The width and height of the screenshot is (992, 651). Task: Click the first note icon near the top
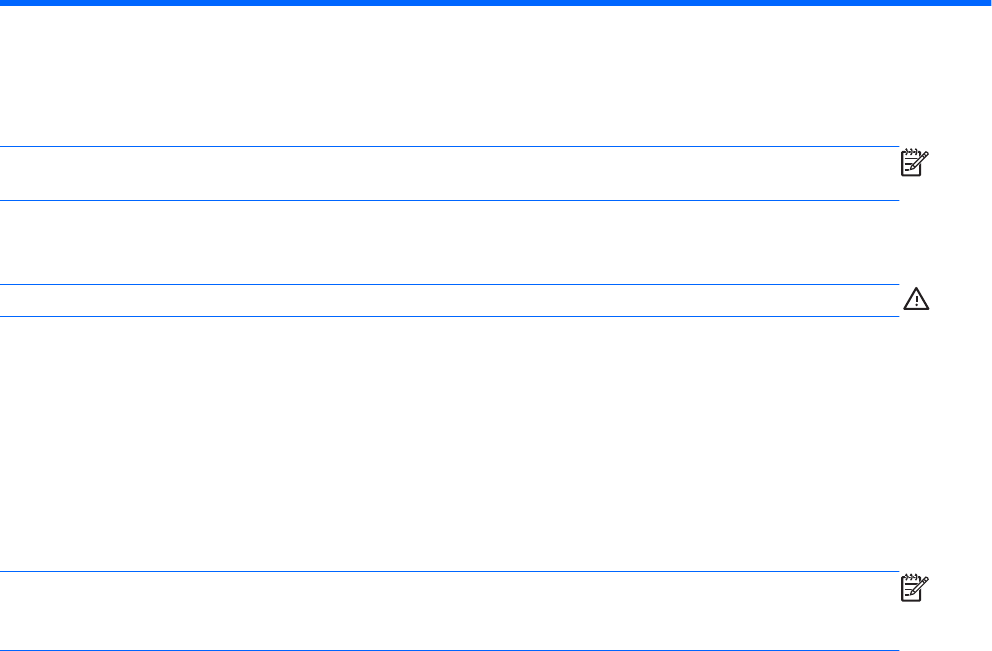coord(914,165)
